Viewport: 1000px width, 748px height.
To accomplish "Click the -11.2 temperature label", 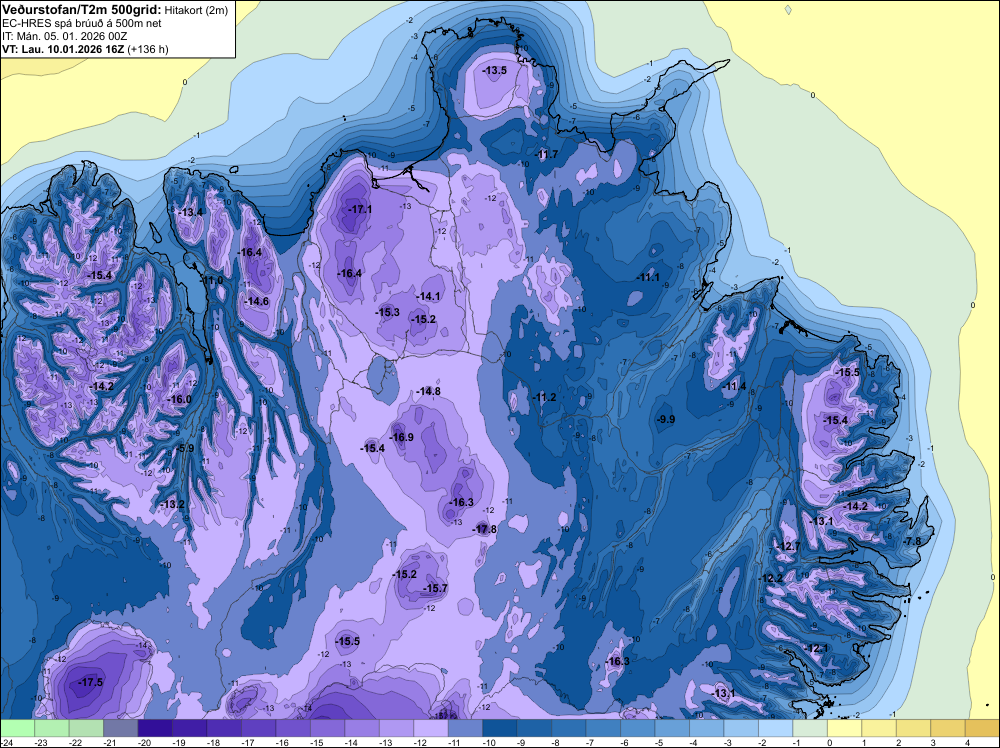I will (545, 397).
